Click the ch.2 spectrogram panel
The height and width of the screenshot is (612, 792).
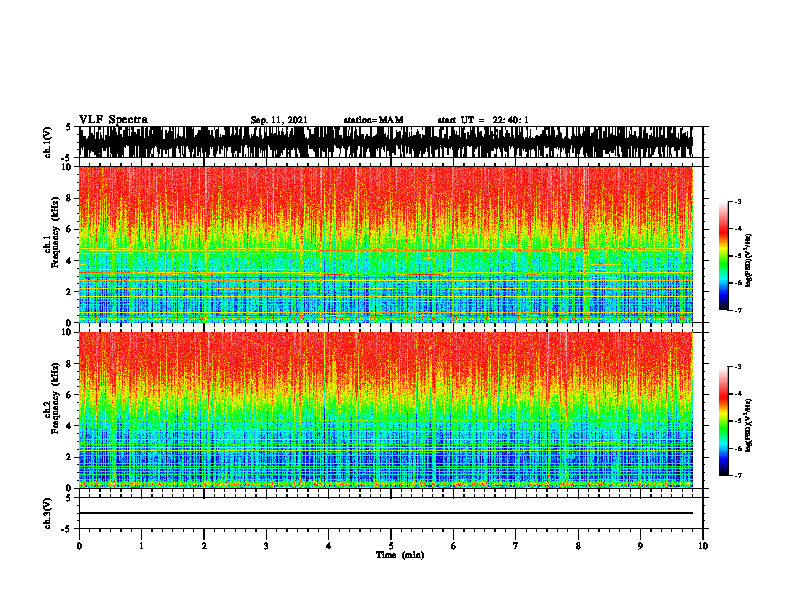pos(385,410)
